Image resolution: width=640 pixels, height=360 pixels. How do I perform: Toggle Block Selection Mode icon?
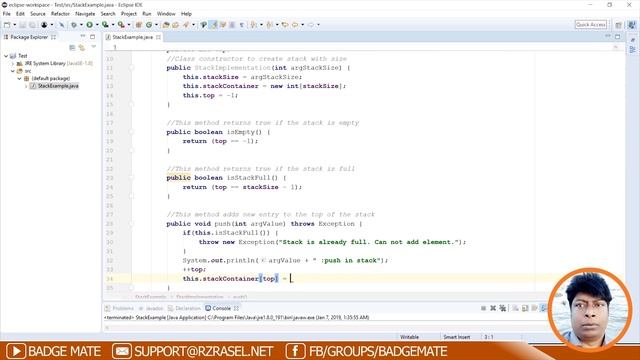(x=232, y=25)
